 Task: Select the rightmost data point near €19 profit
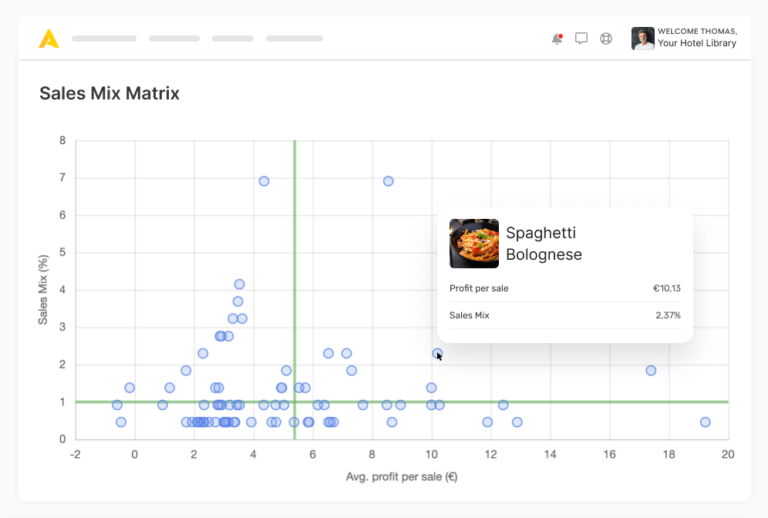click(x=705, y=422)
